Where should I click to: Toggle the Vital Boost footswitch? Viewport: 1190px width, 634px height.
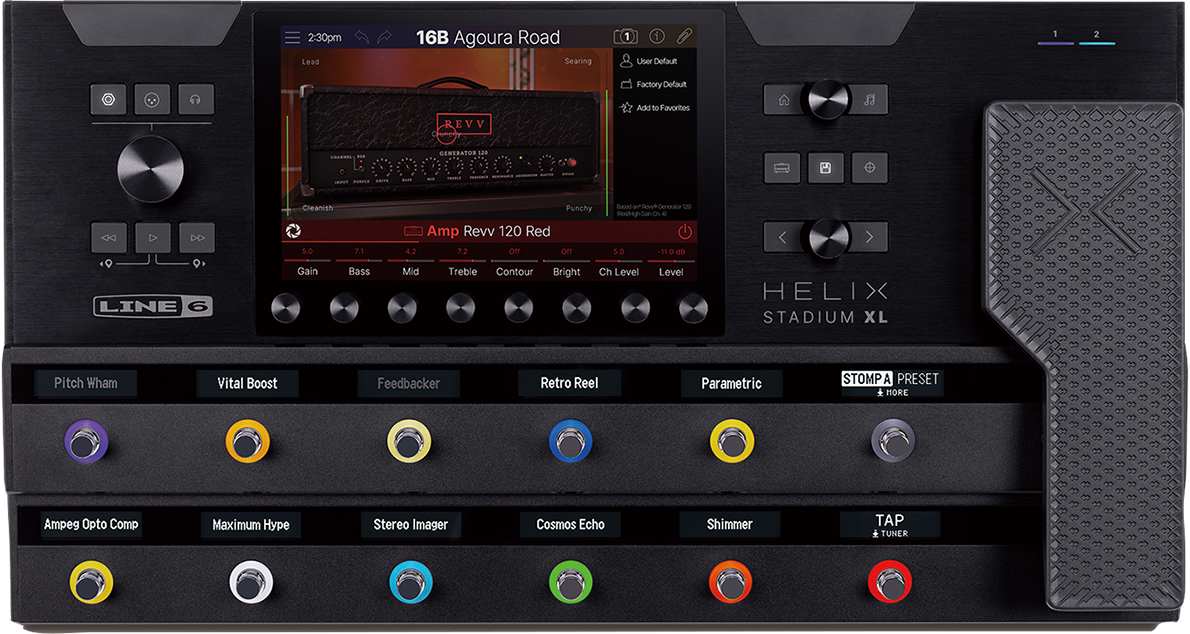pyautogui.click(x=247, y=442)
